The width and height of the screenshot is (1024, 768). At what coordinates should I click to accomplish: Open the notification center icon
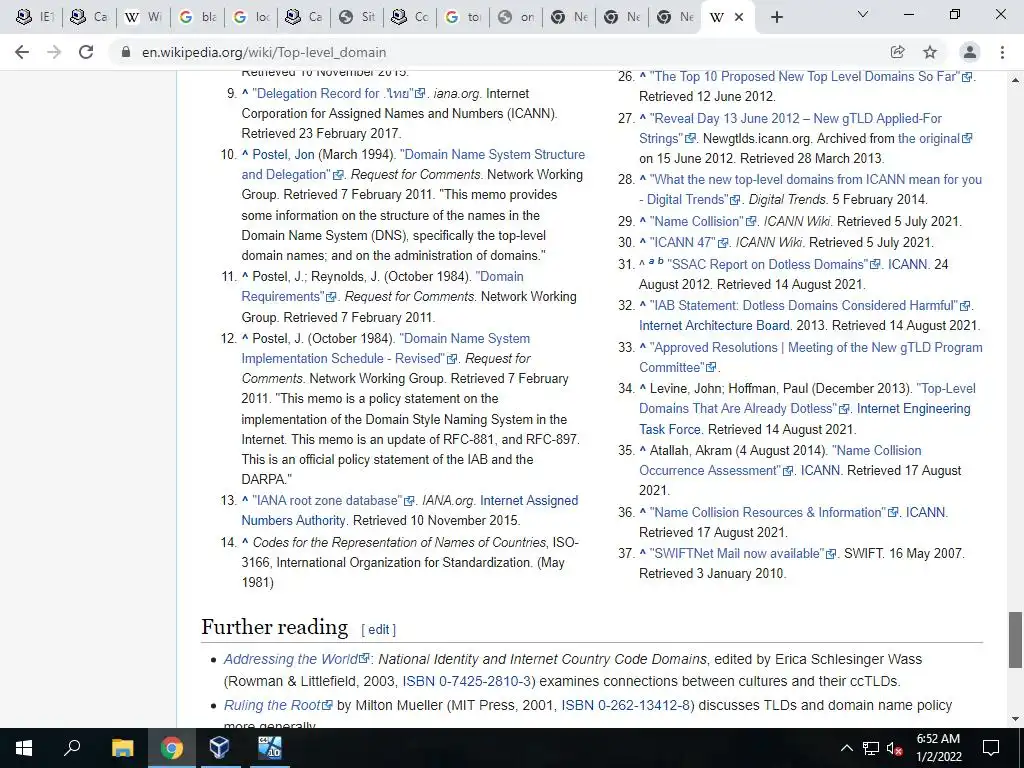click(991, 748)
